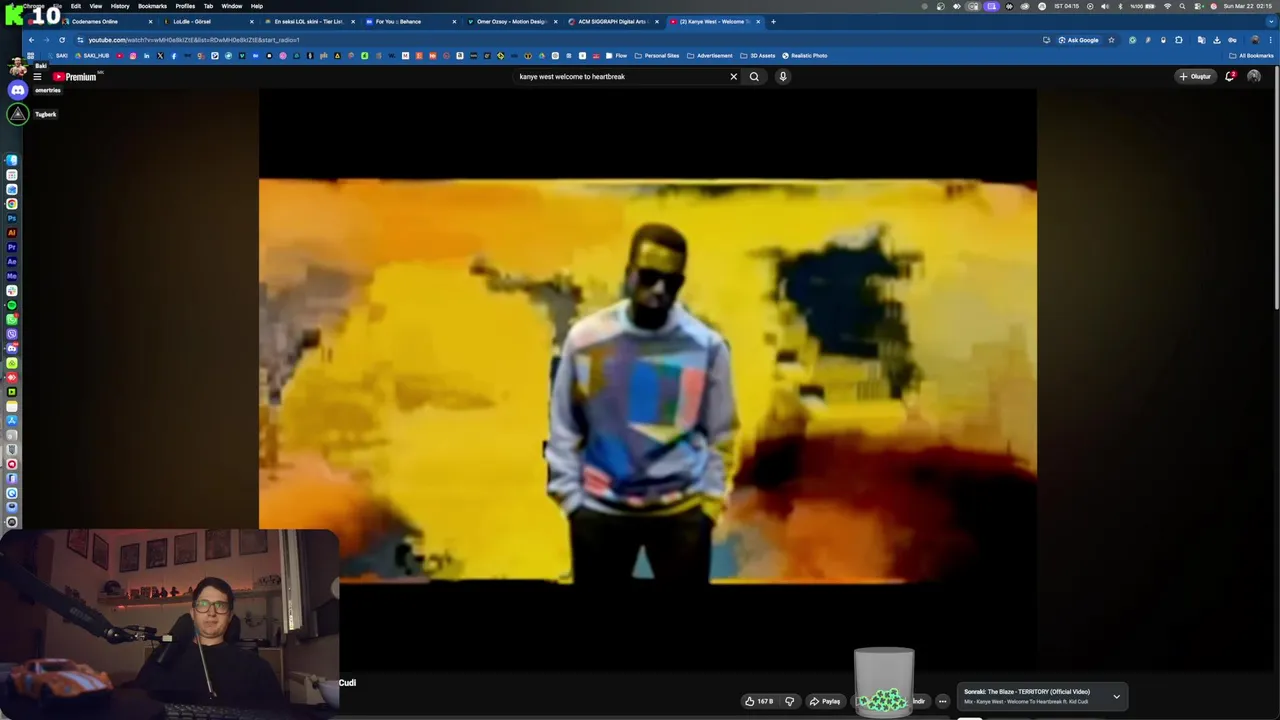
Task: Open the apps grid in bookmarks bar
Action: tap(31, 56)
